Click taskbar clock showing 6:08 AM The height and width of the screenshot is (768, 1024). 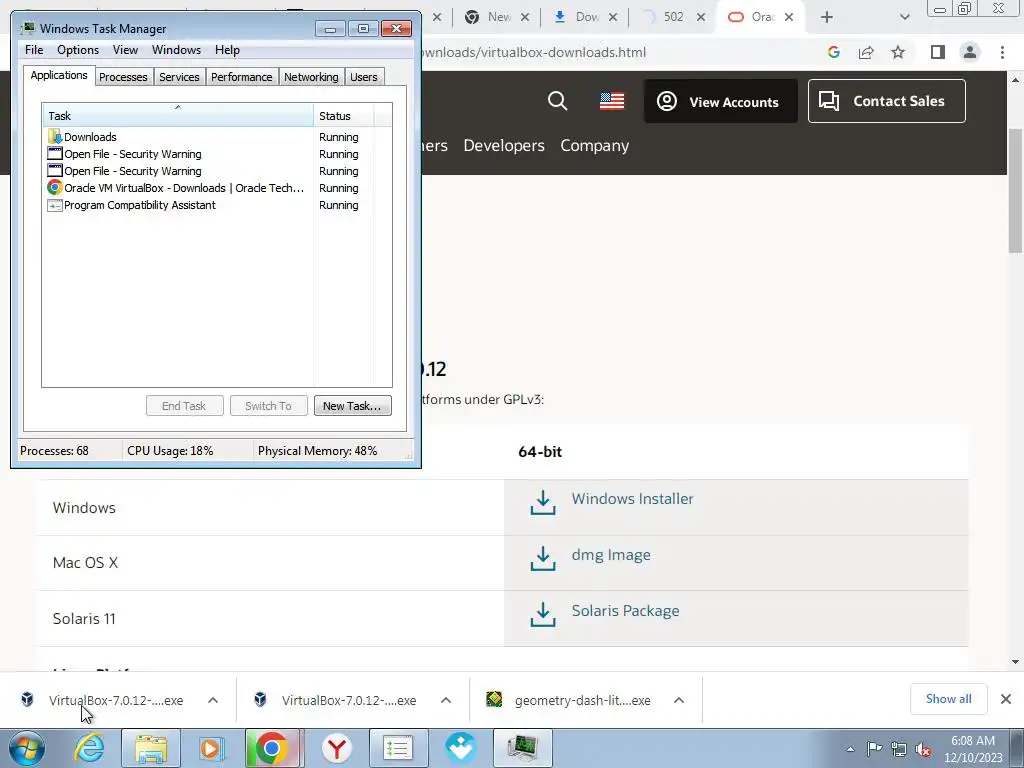(x=972, y=749)
